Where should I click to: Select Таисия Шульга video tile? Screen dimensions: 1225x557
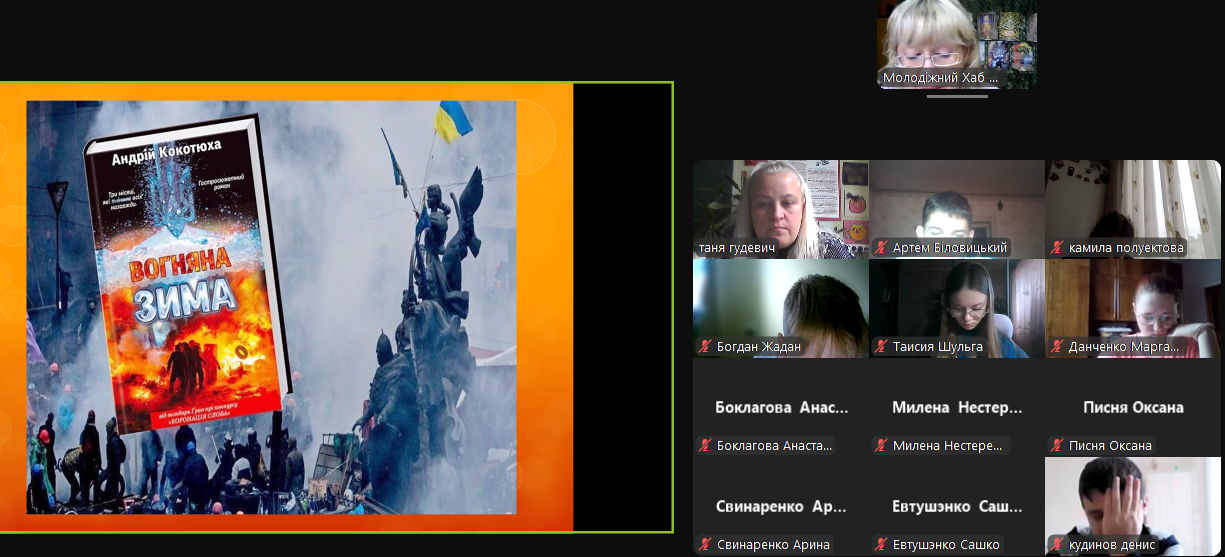[957, 308]
